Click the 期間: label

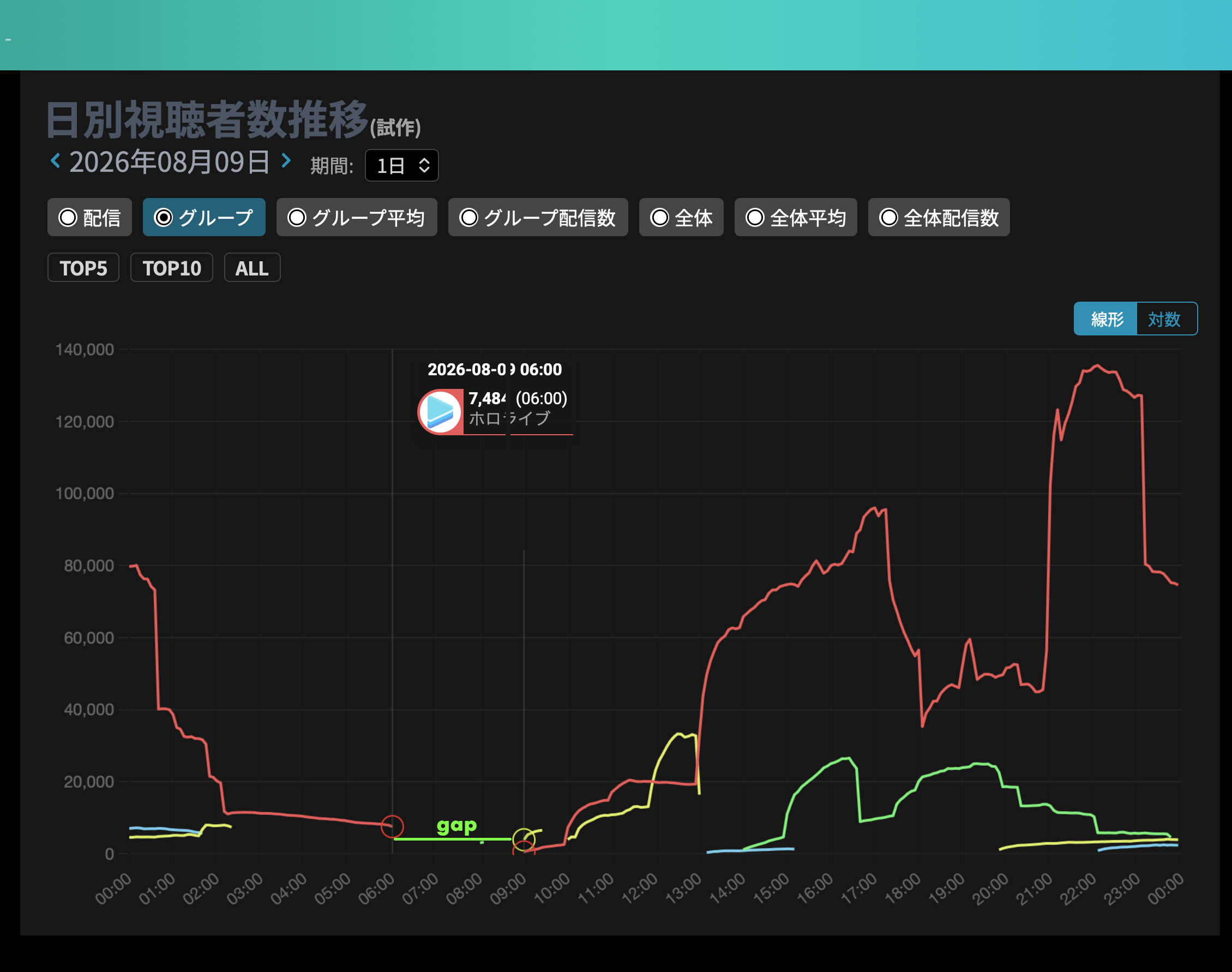332,166
